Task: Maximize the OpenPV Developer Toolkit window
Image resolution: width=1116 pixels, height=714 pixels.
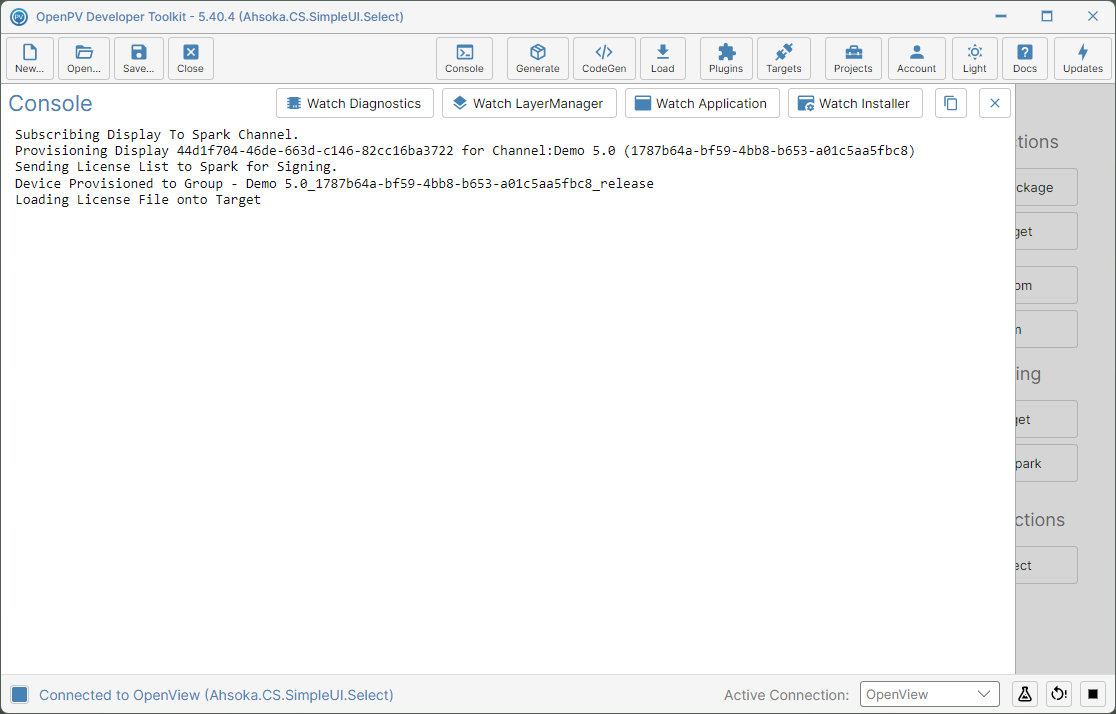Action: pos(1047,16)
